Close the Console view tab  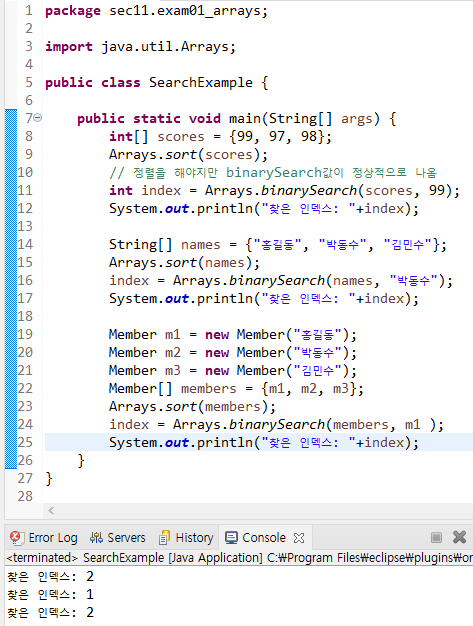point(299,538)
